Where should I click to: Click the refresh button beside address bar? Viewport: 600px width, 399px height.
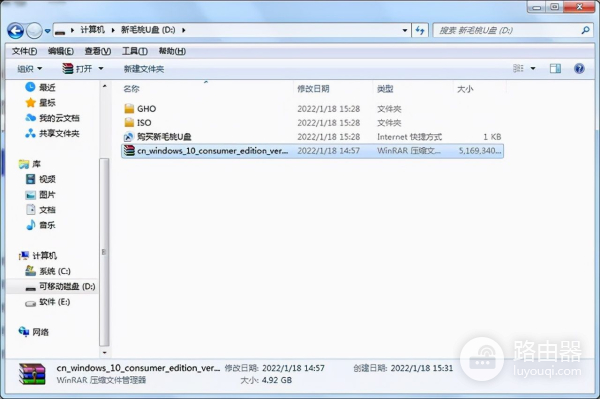(420, 31)
